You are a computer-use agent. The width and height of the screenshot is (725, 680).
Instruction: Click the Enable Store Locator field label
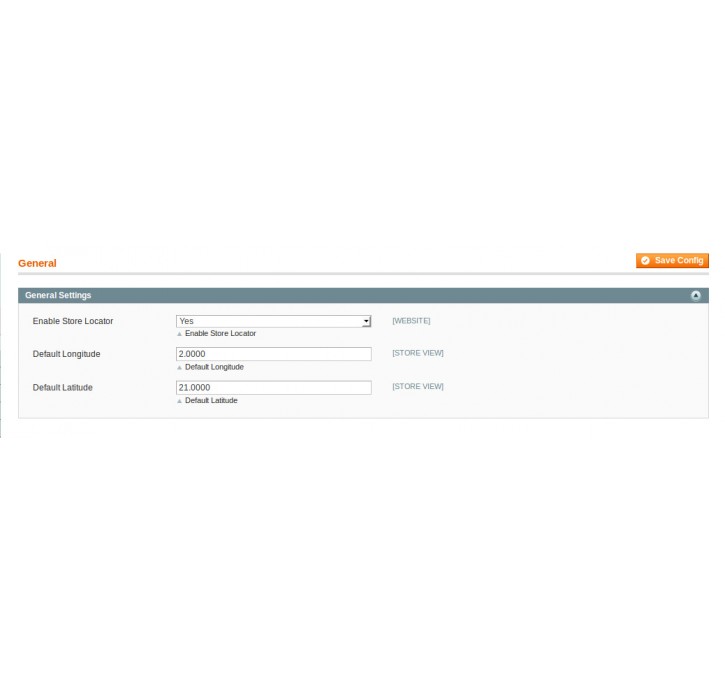(x=73, y=321)
